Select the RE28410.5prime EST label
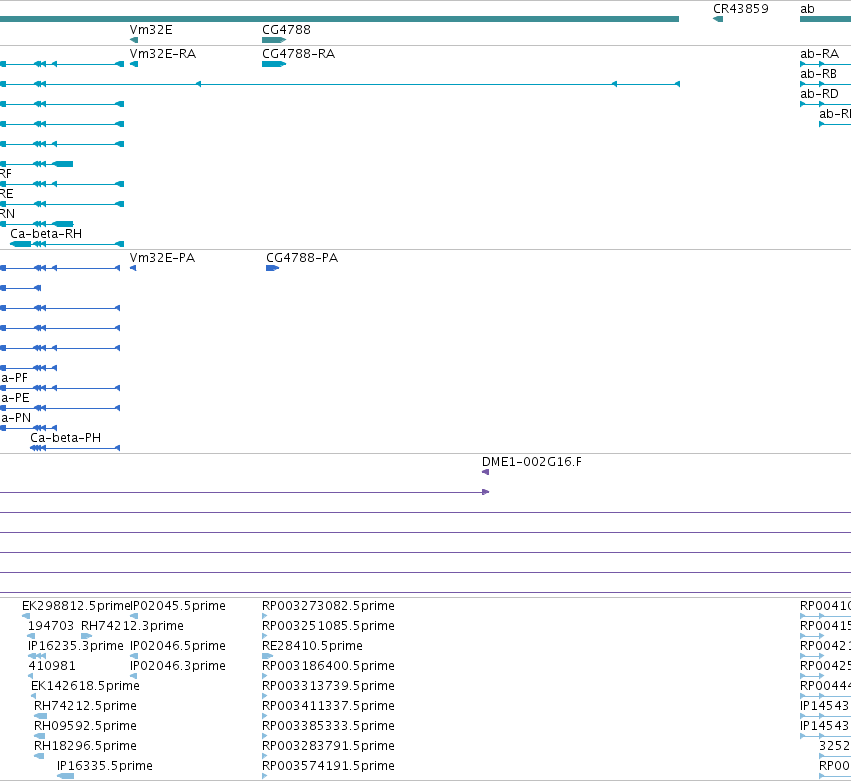The image size is (851, 781). click(x=312, y=646)
